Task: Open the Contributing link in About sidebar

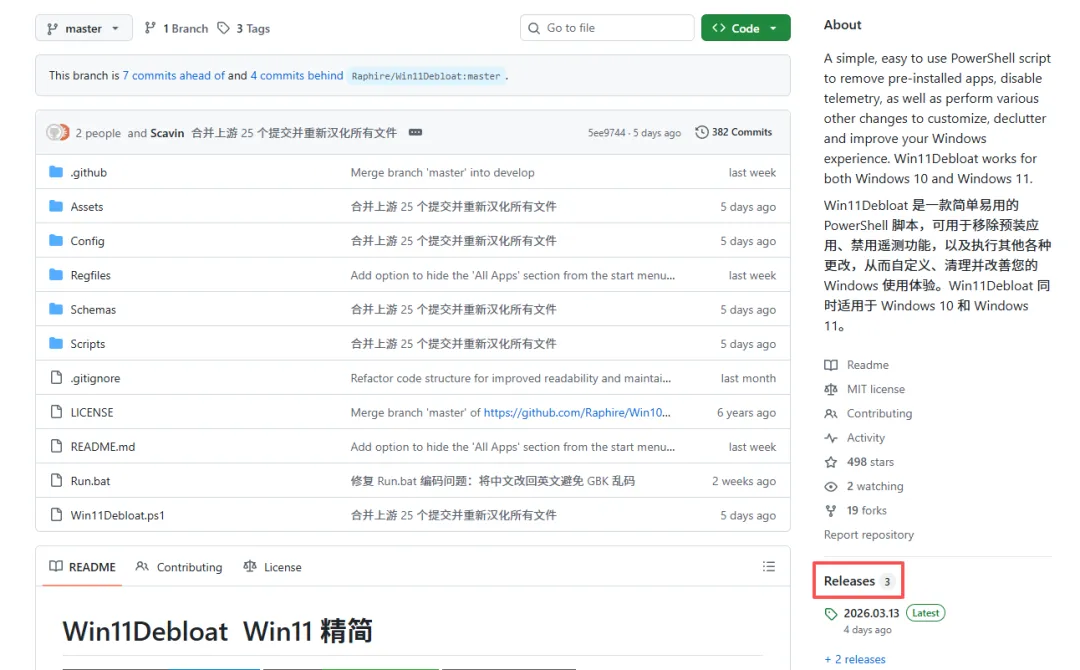Action: click(879, 413)
